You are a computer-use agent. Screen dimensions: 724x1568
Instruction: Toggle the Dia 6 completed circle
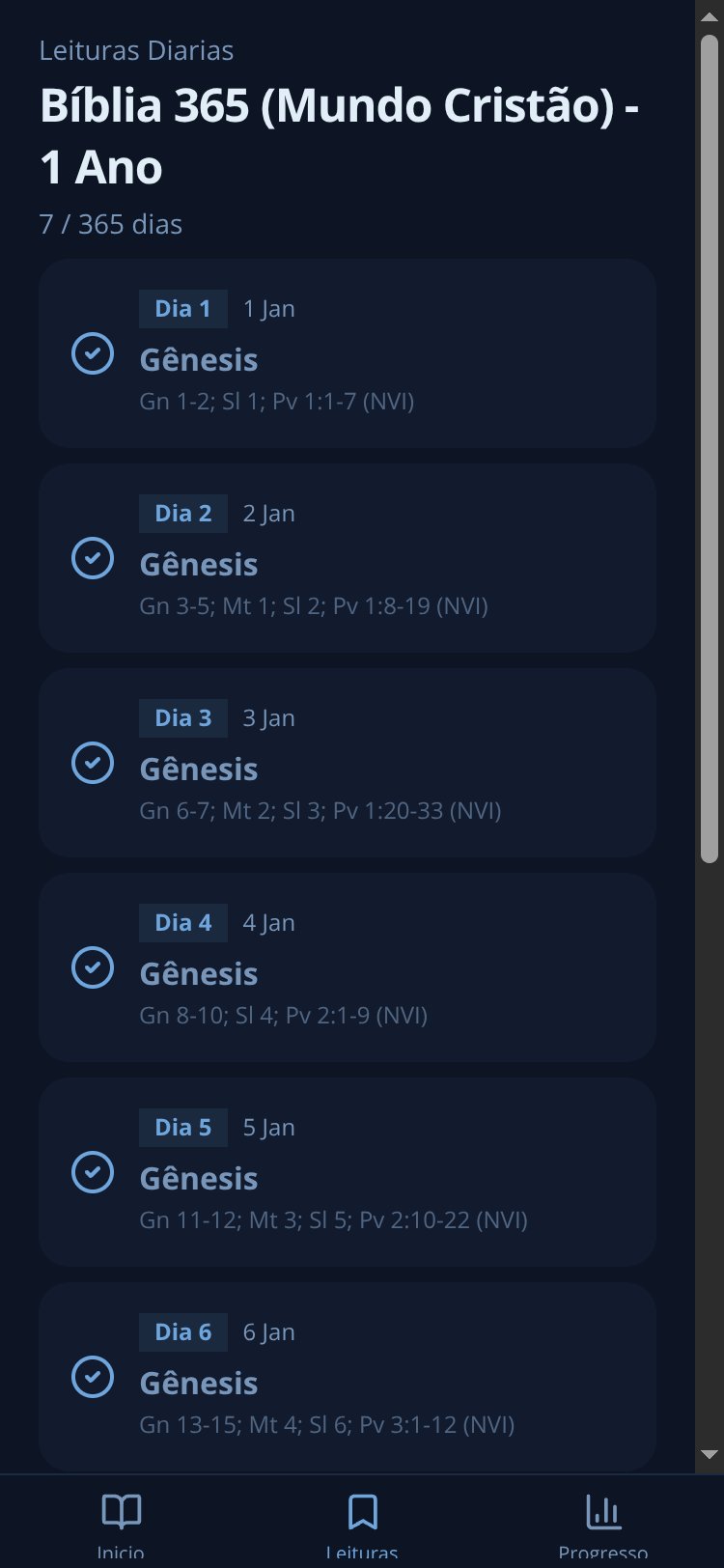click(x=93, y=1377)
